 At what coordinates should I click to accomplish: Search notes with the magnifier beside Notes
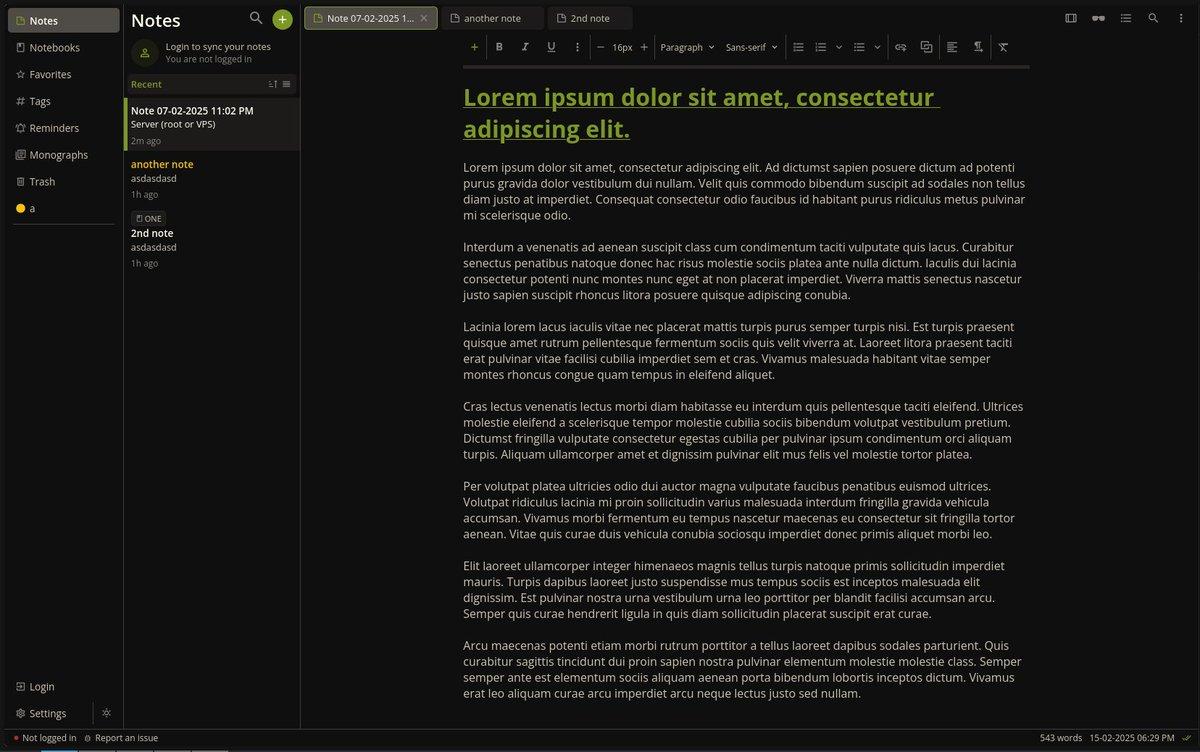[x=256, y=19]
